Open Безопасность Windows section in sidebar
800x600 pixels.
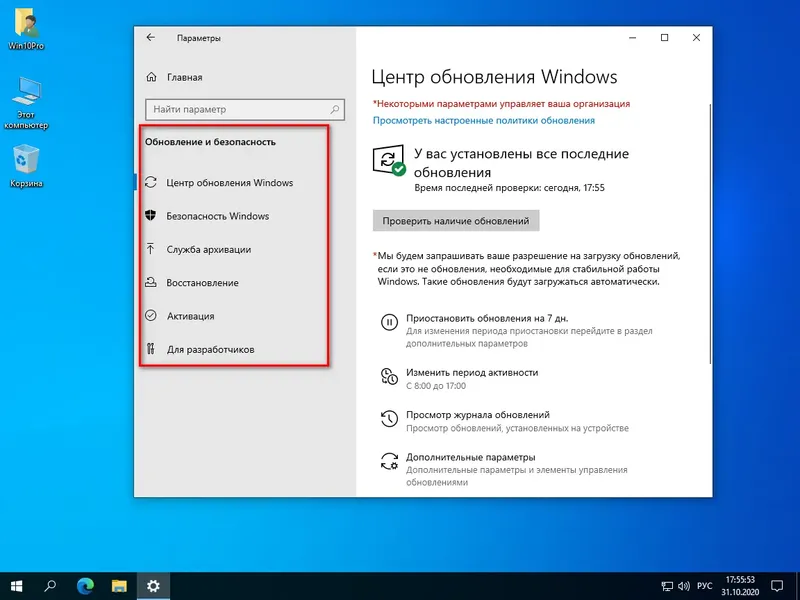point(219,216)
